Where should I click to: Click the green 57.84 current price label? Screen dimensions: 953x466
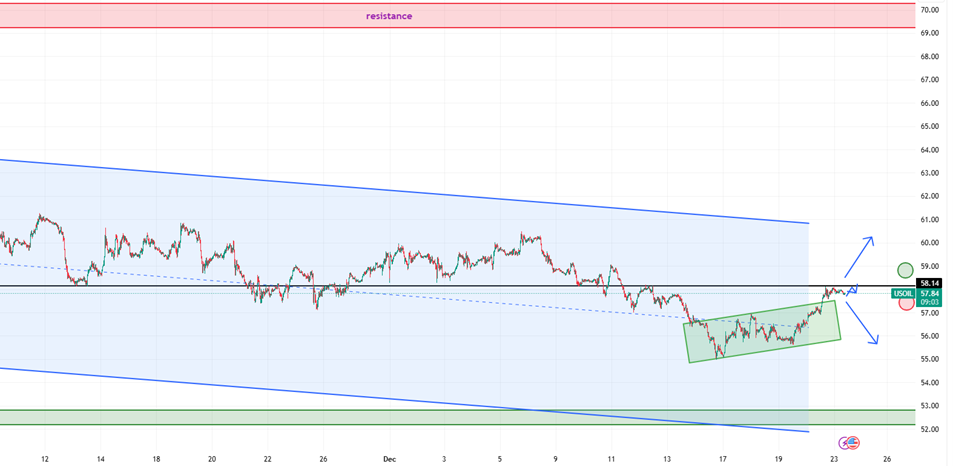[x=929, y=293]
